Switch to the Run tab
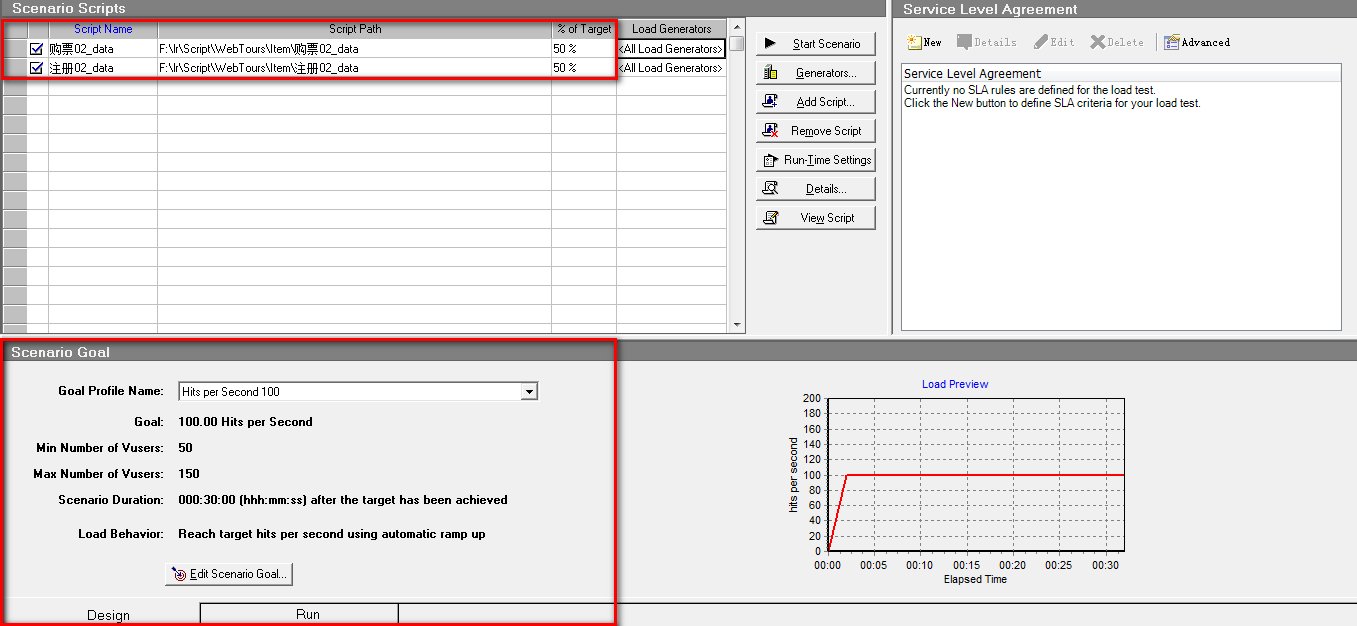The height and width of the screenshot is (626, 1357). tap(308, 614)
